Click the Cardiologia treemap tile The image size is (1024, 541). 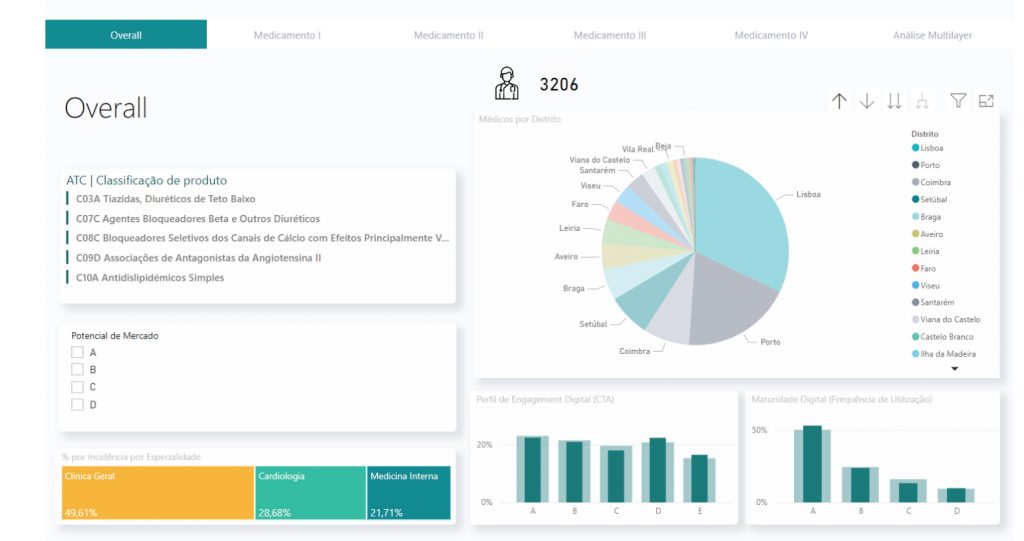(x=310, y=493)
